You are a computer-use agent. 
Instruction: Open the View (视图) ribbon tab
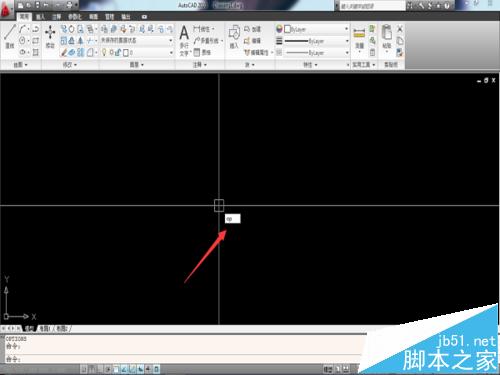93,17
